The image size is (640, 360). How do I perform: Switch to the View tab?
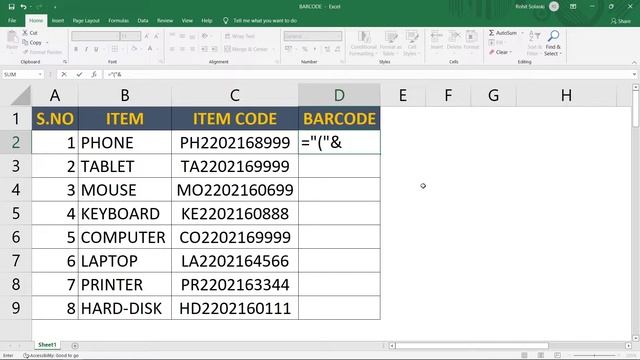click(187, 20)
